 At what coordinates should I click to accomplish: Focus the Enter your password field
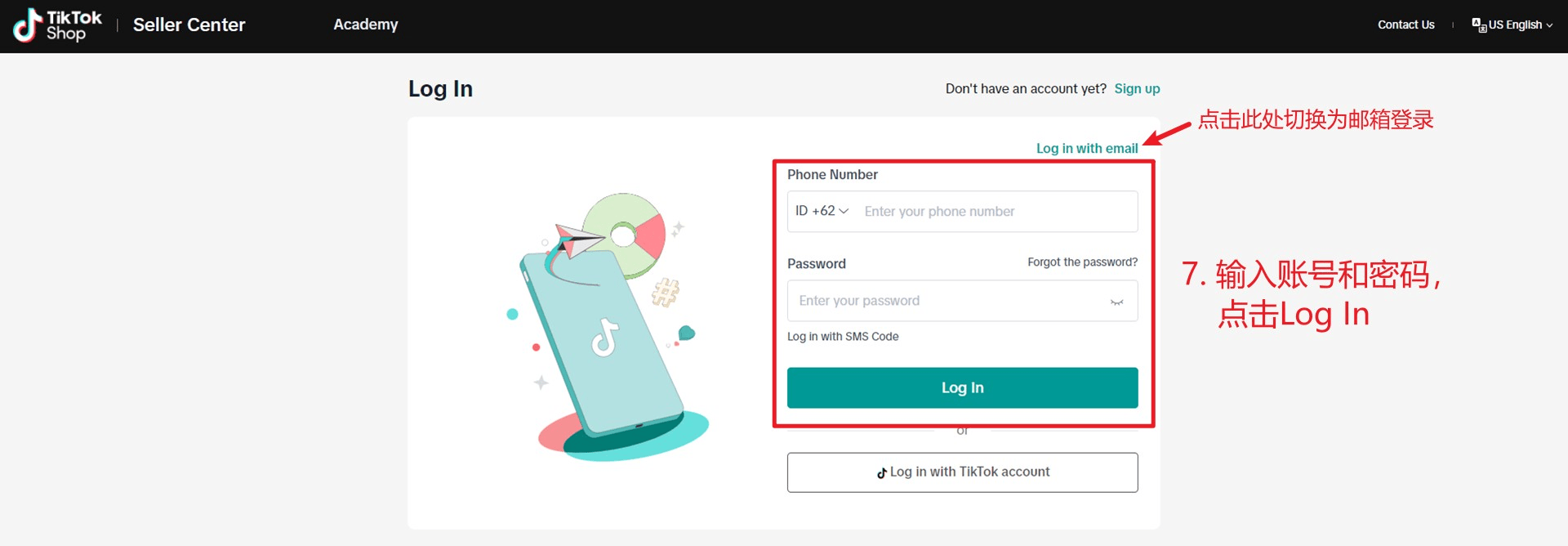(x=947, y=301)
